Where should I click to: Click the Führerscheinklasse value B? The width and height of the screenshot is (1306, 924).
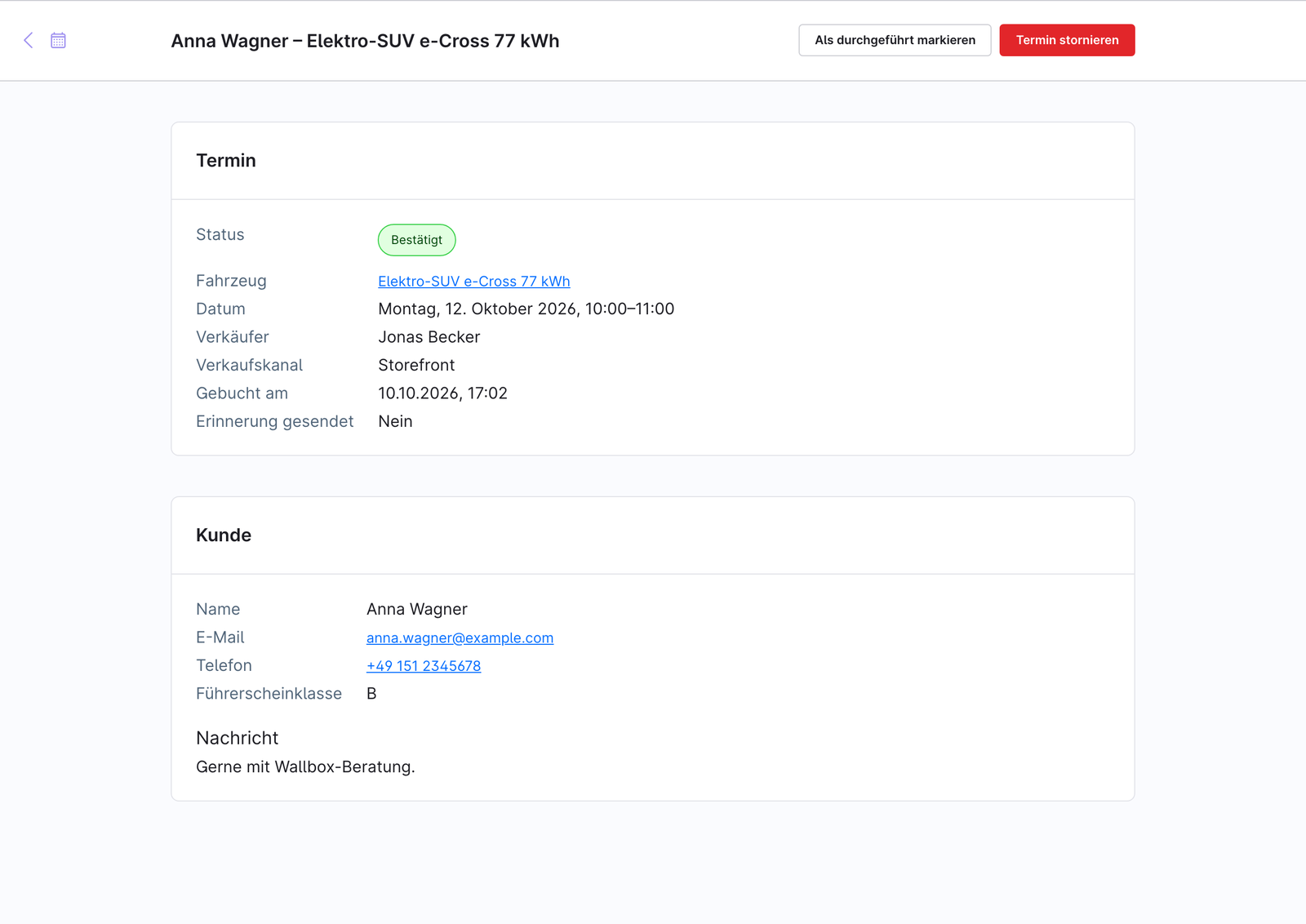click(x=371, y=694)
